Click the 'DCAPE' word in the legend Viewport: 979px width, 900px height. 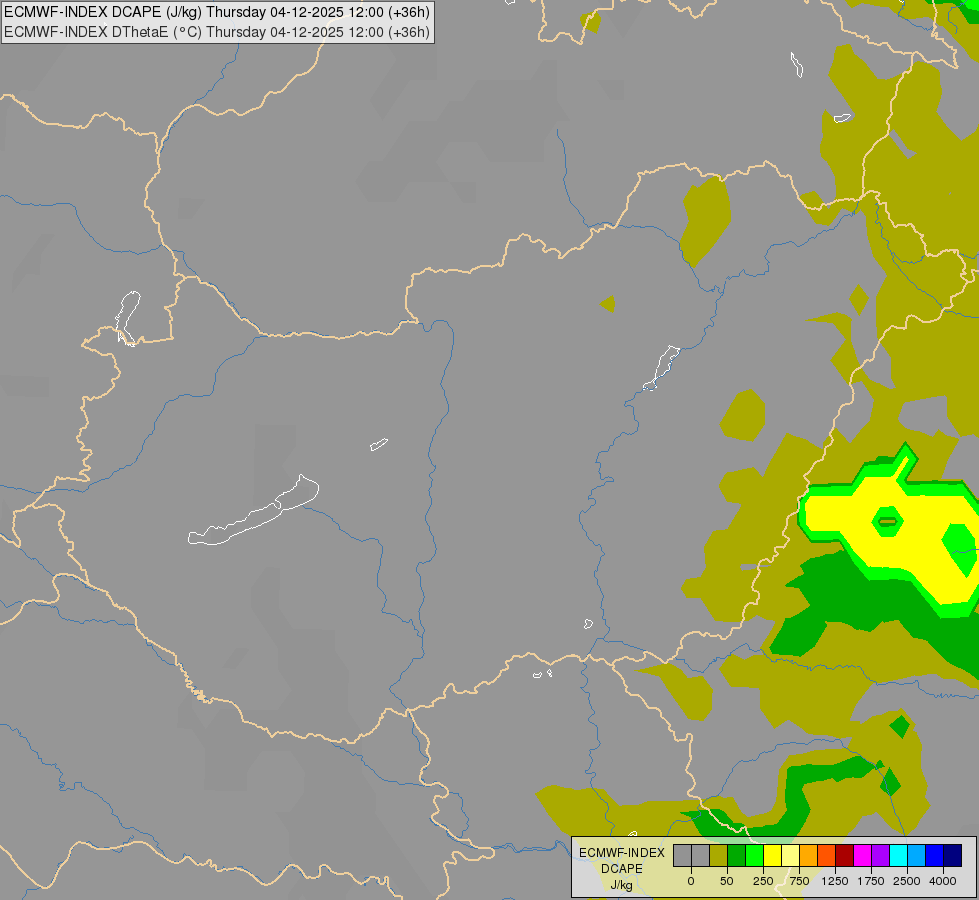coord(622,869)
